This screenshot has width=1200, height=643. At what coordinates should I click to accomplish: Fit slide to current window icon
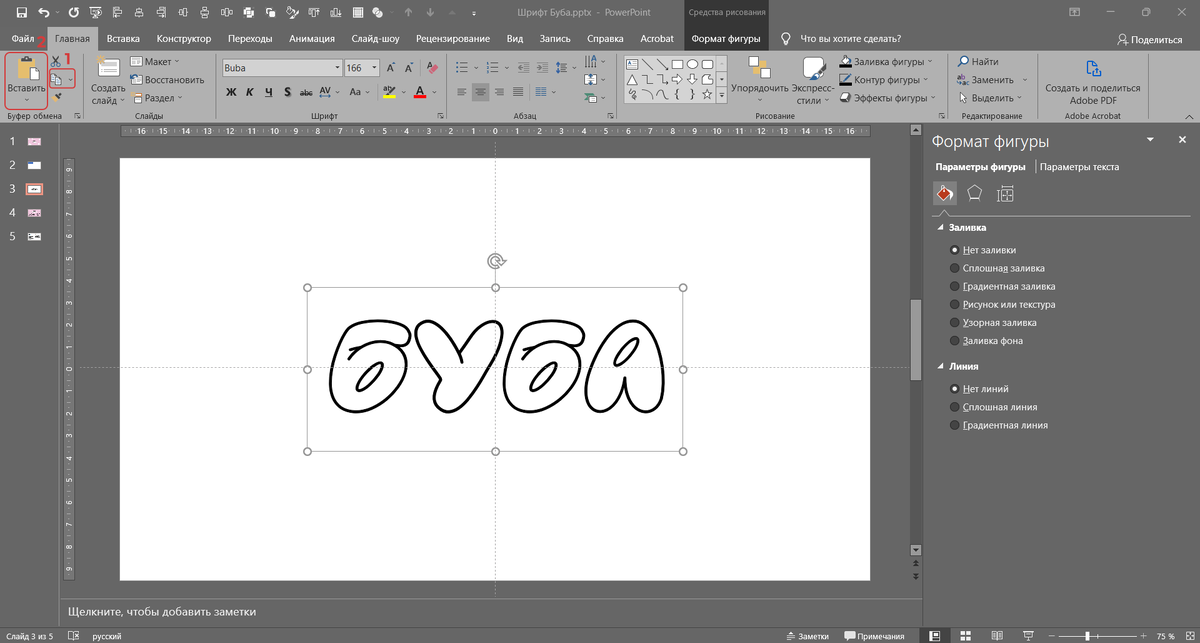[x=1190, y=635]
